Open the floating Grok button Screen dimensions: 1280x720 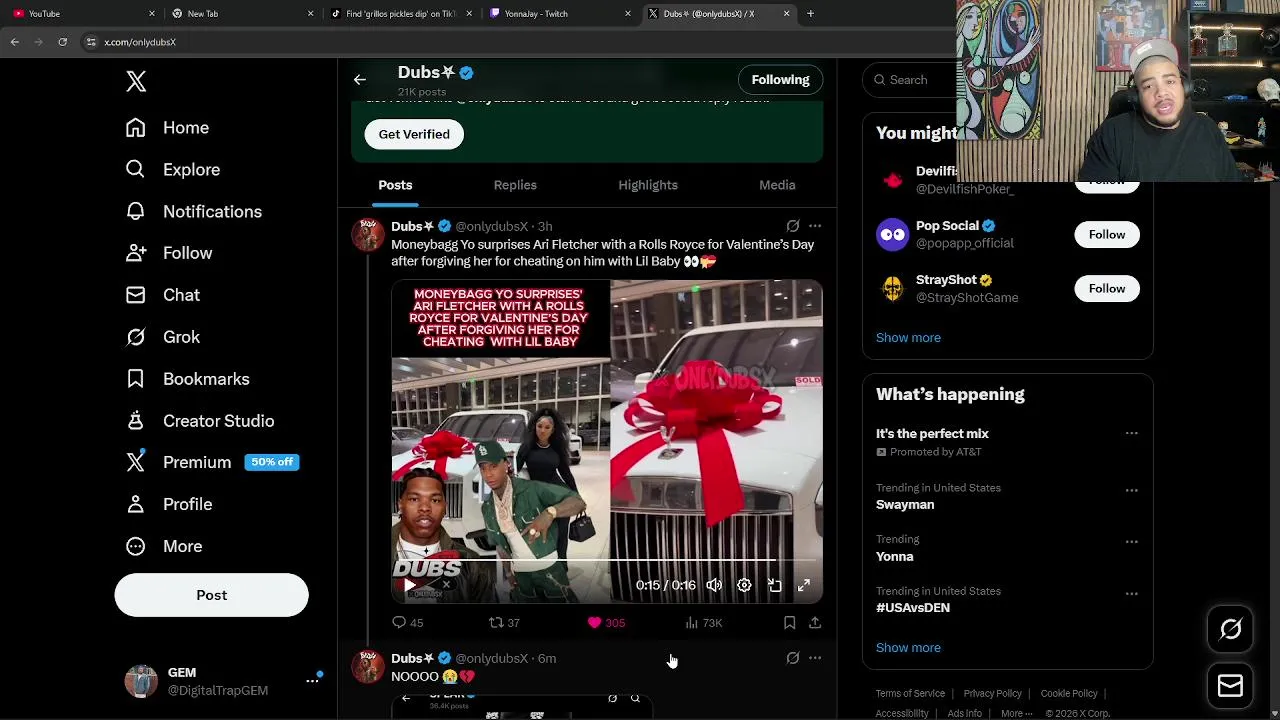1230,629
